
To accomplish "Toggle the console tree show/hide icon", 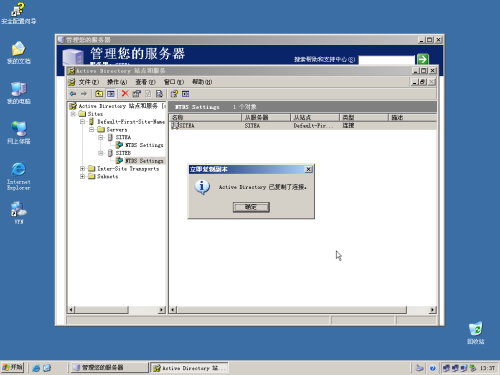I will 111,94.
